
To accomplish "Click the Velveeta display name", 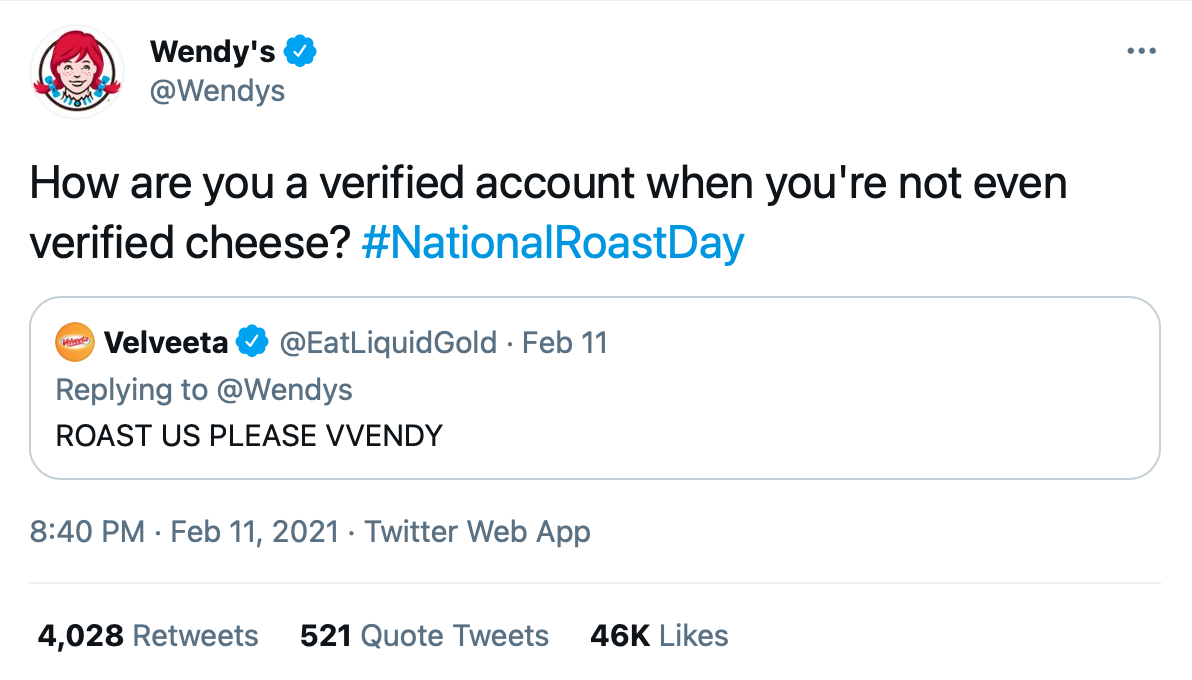I will (167, 342).
